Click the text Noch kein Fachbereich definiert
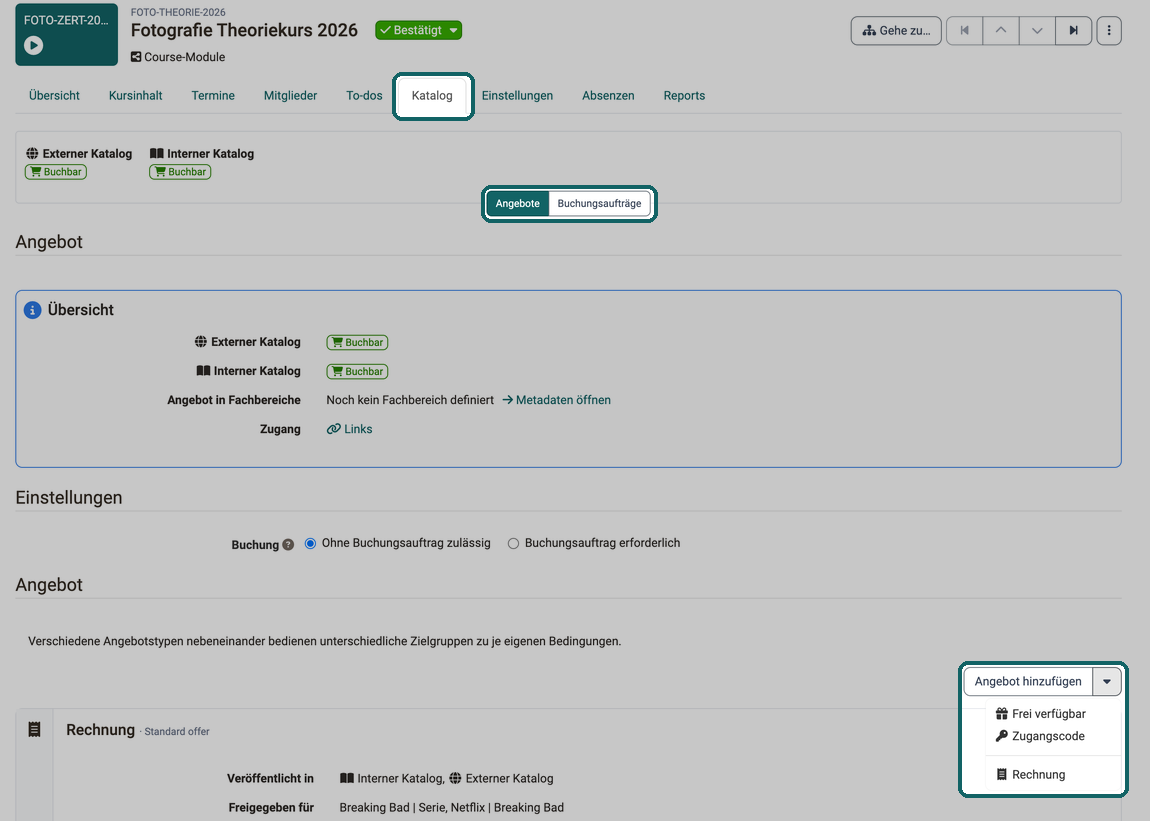 (410, 400)
